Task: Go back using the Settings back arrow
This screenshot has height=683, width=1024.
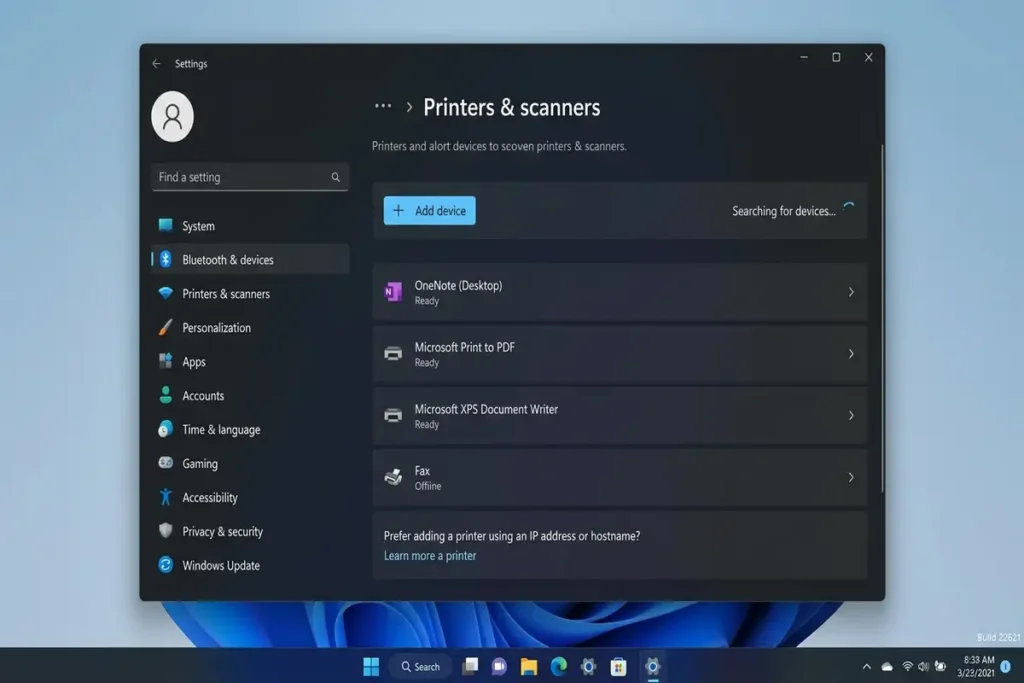Action: pyautogui.click(x=156, y=63)
